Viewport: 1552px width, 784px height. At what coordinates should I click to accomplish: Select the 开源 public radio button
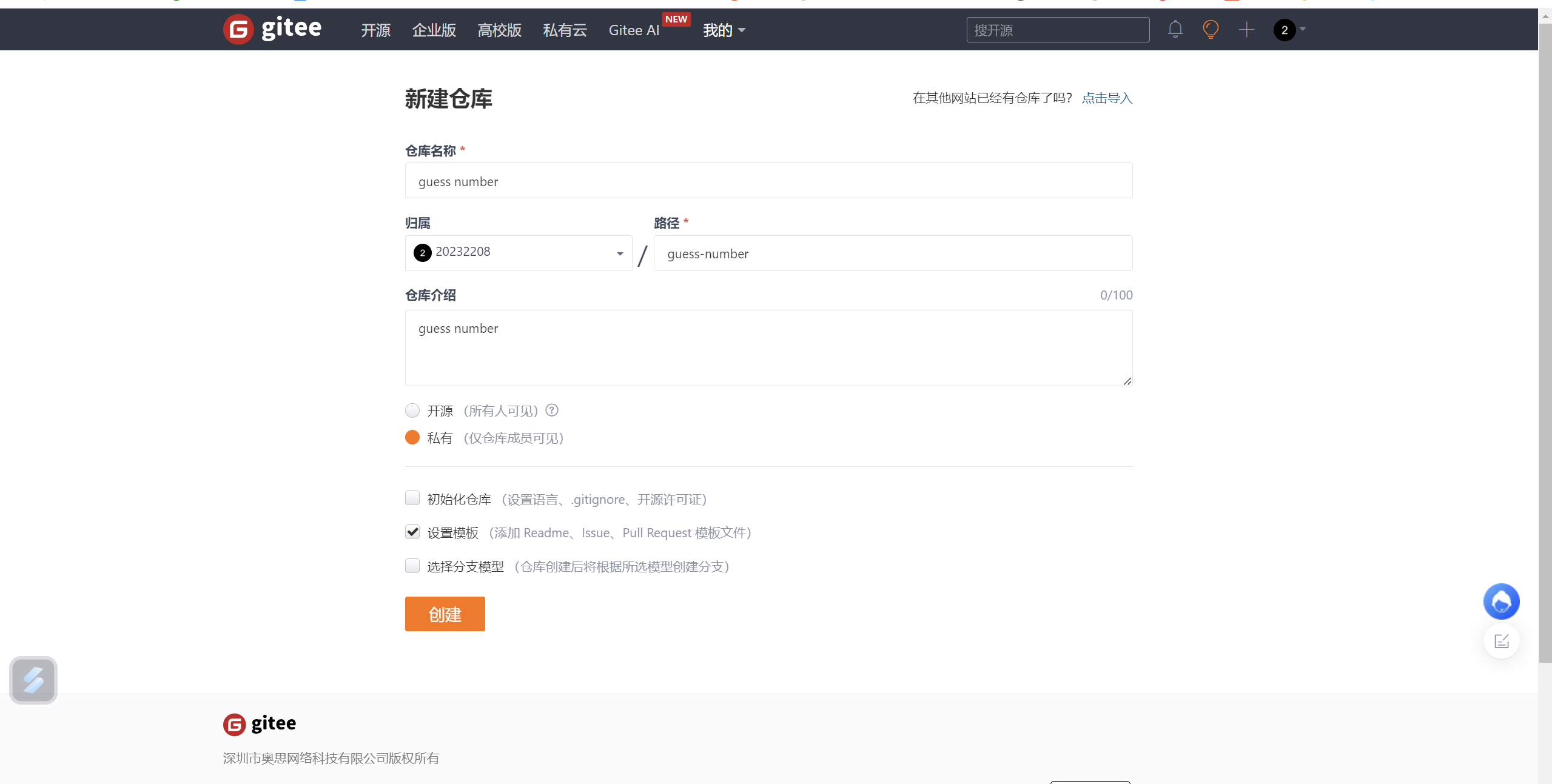(412, 410)
